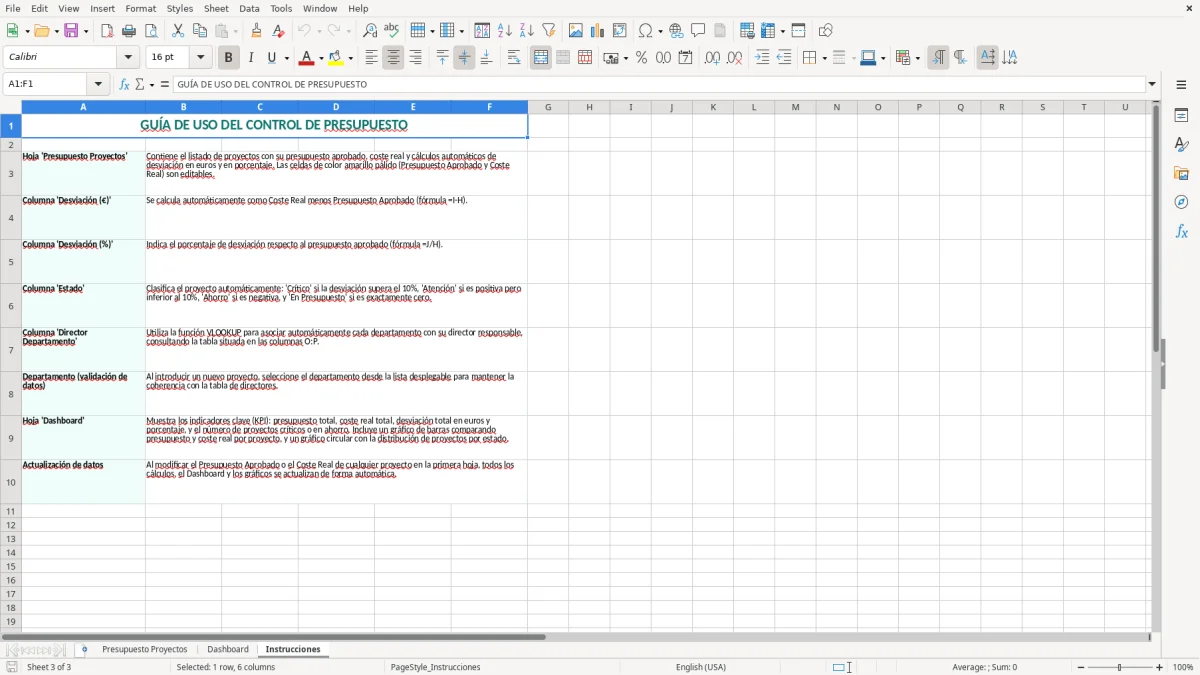Toggle Align Left
Viewport: 1200px width, 675px height.
(371, 58)
